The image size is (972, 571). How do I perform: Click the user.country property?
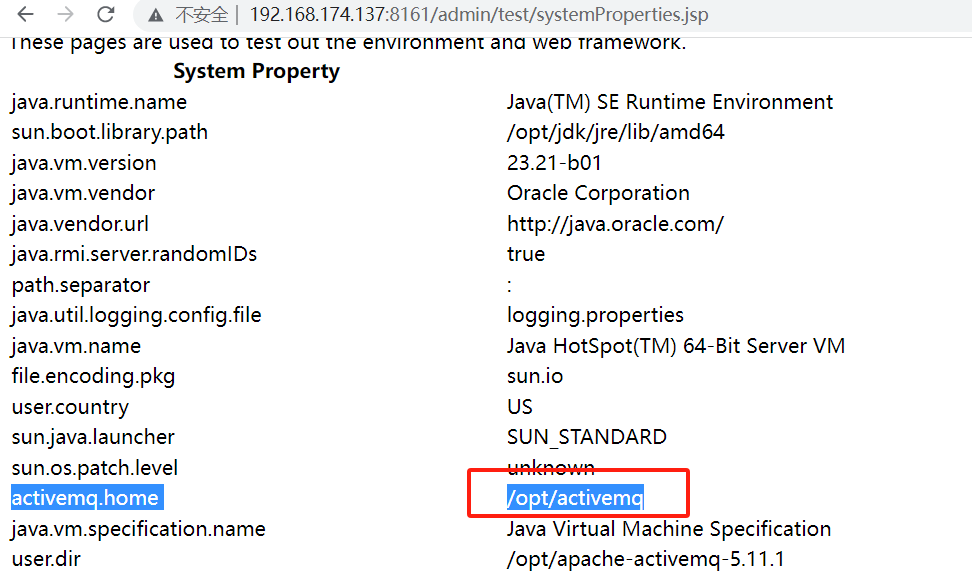[x=70, y=407]
